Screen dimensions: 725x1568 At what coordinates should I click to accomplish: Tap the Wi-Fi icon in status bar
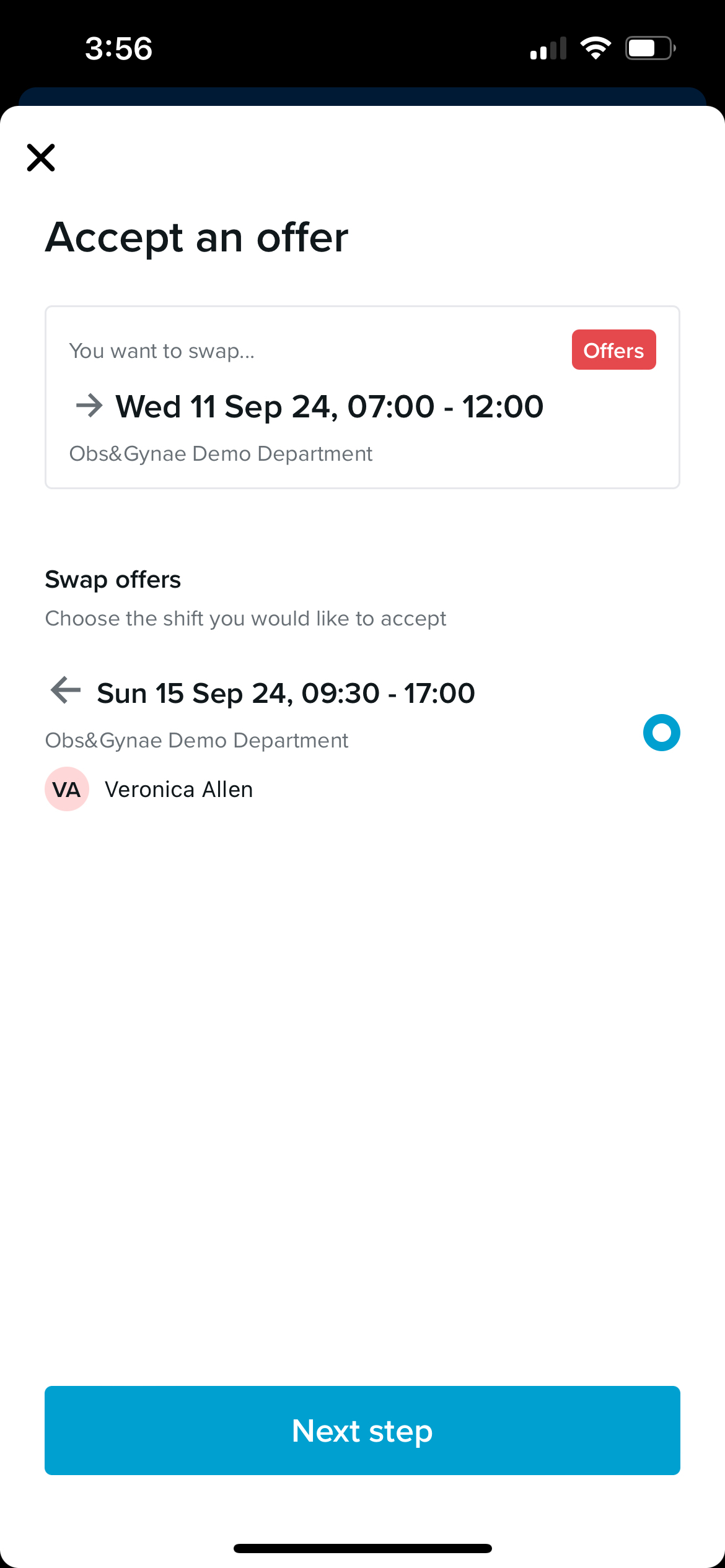pos(595,48)
